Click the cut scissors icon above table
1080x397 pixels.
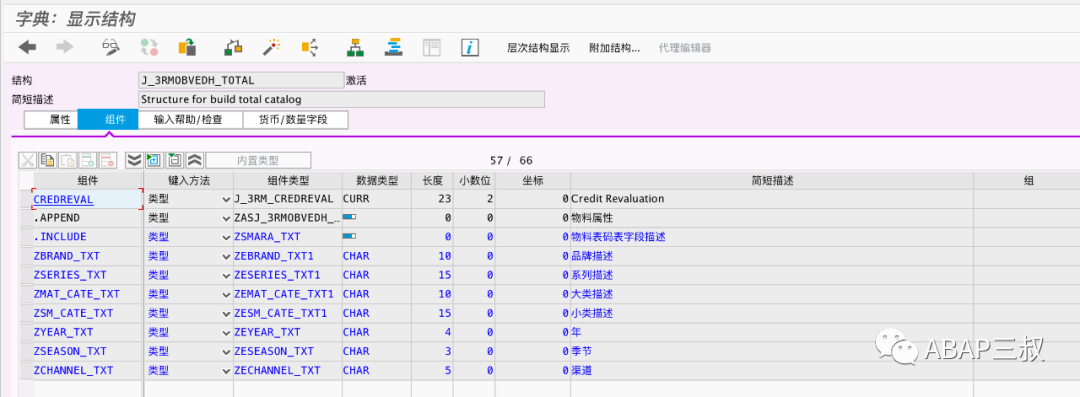[x=28, y=160]
